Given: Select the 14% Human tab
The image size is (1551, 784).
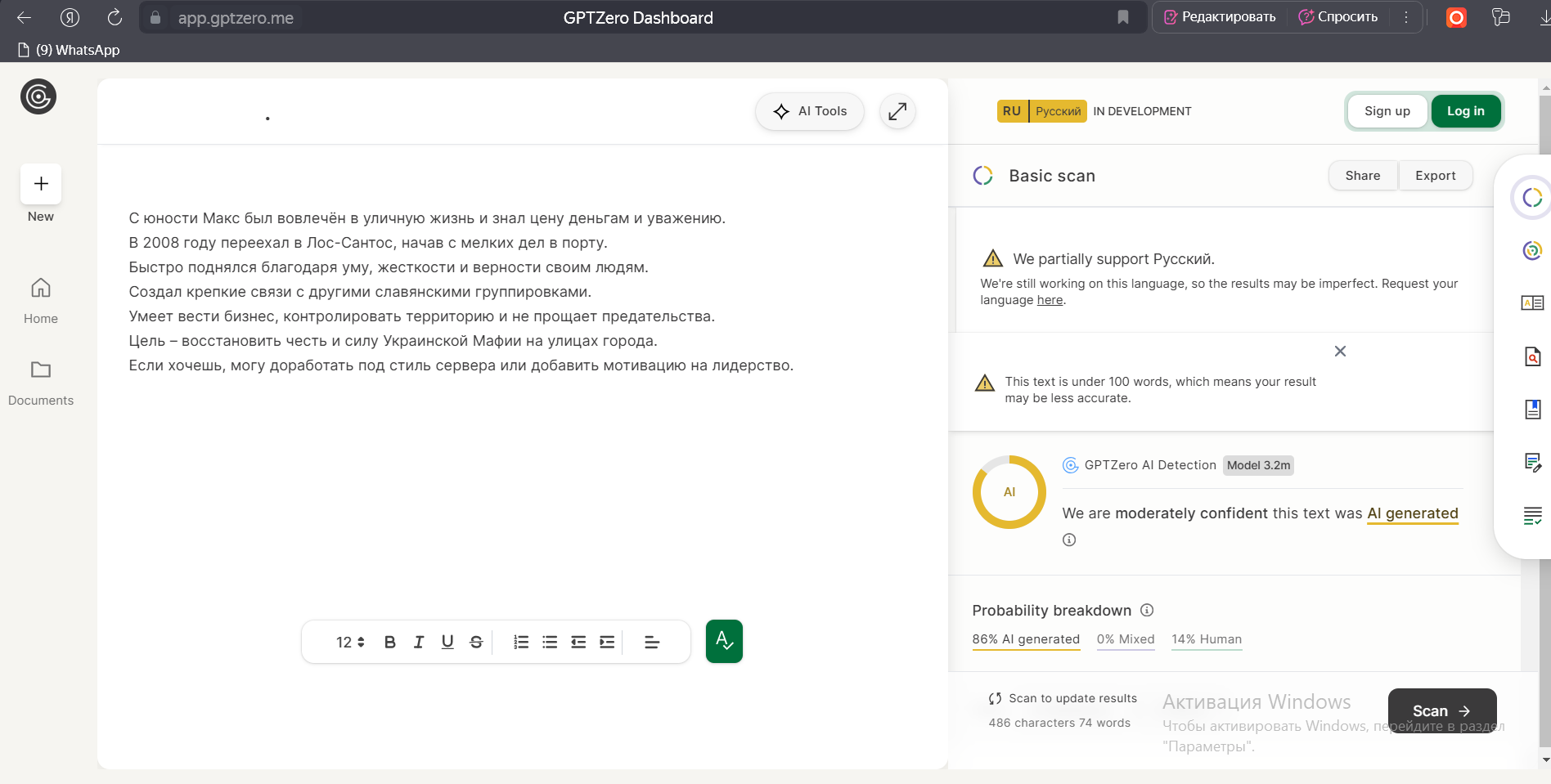Looking at the screenshot, I should (x=1207, y=640).
